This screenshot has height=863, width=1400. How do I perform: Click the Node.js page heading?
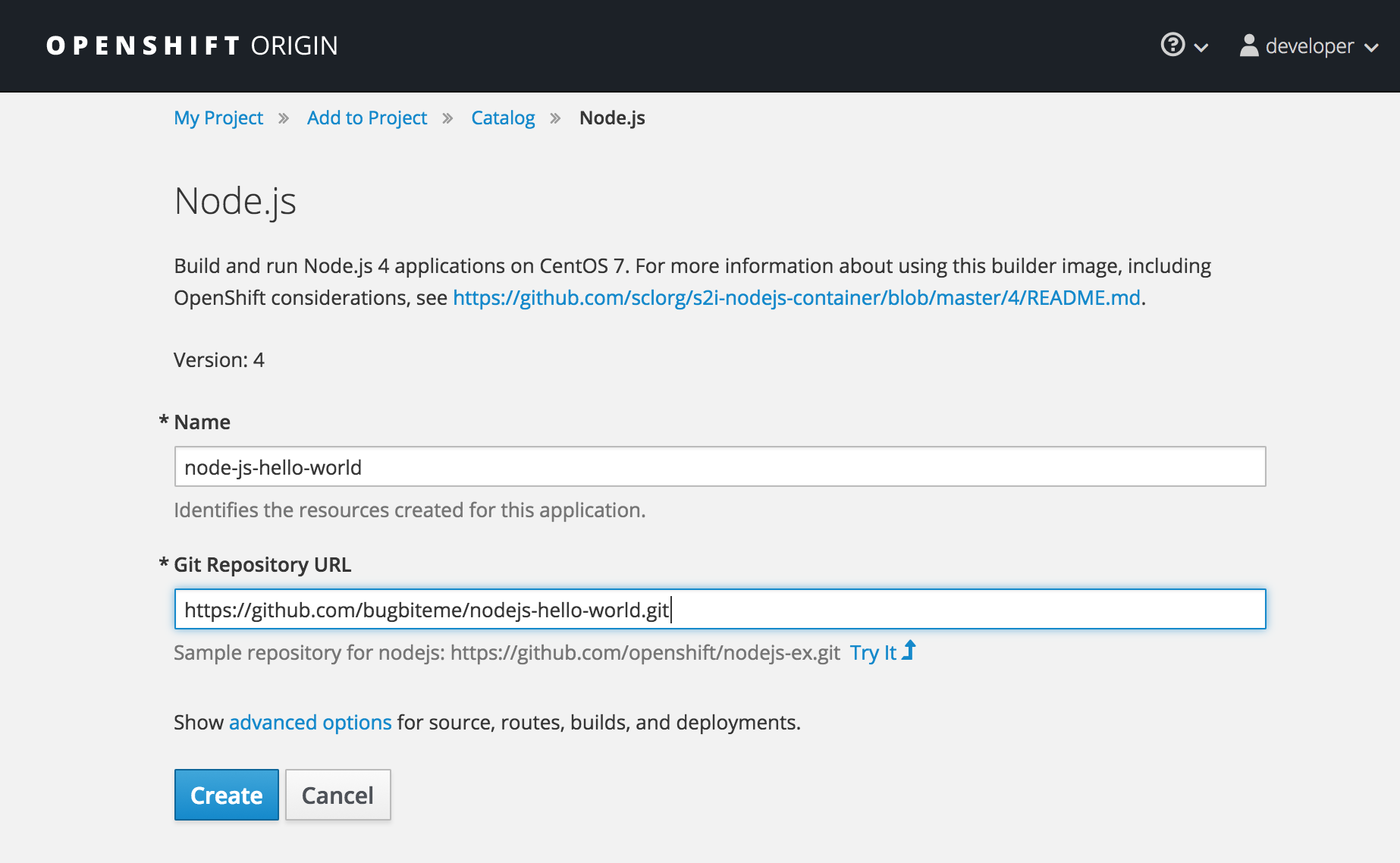235,202
